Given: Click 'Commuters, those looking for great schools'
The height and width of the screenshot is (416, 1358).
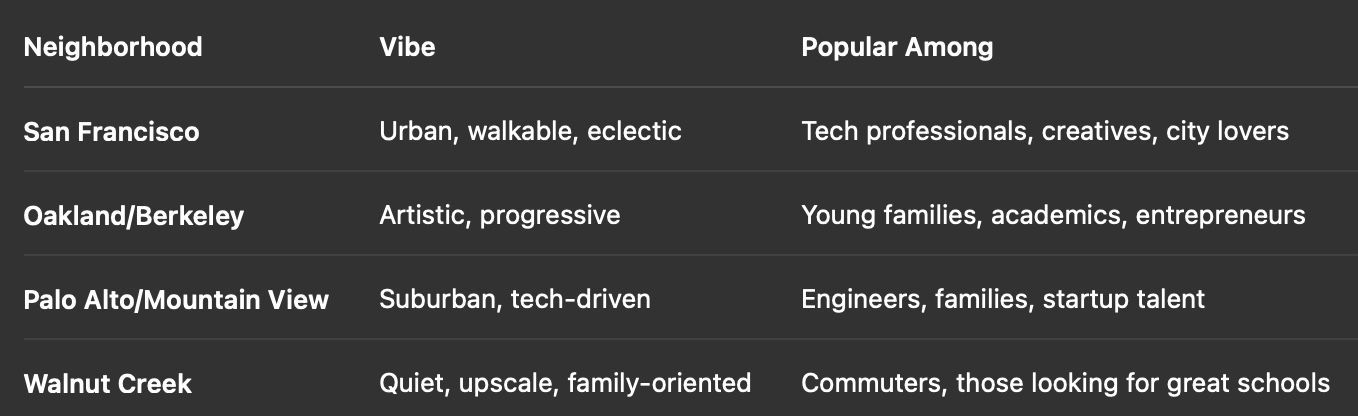Looking at the screenshot, I should coord(1066,383).
